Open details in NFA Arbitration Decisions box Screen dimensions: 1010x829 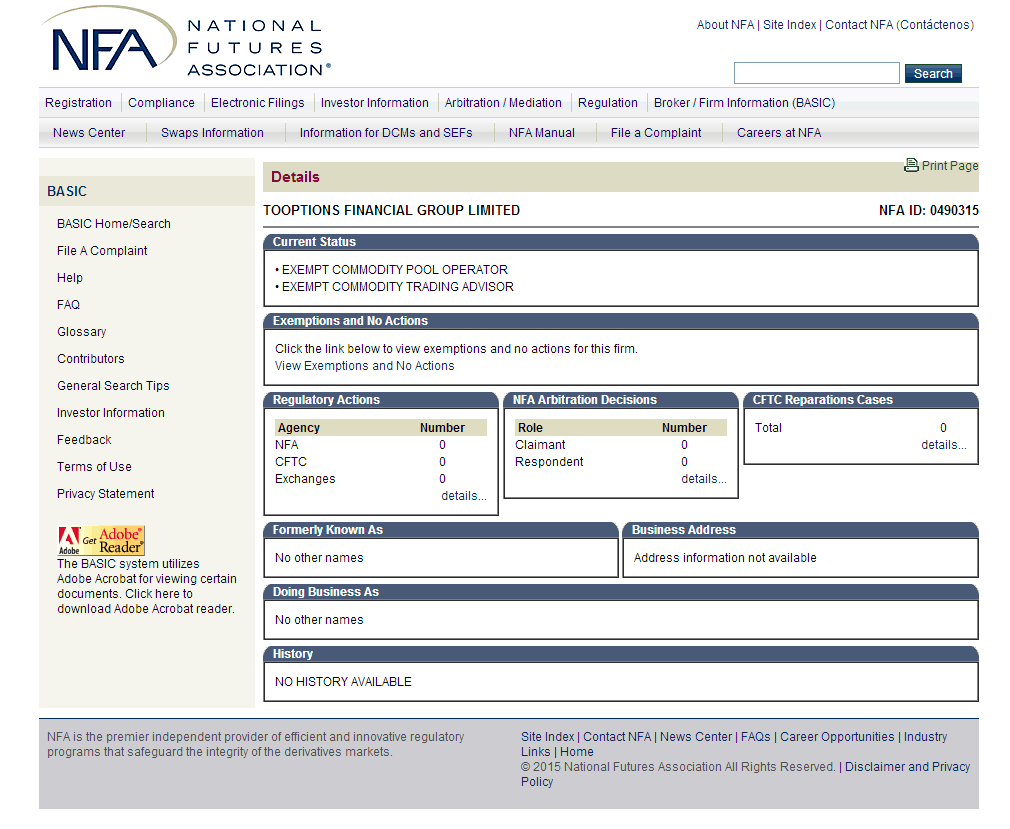pos(704,479)
